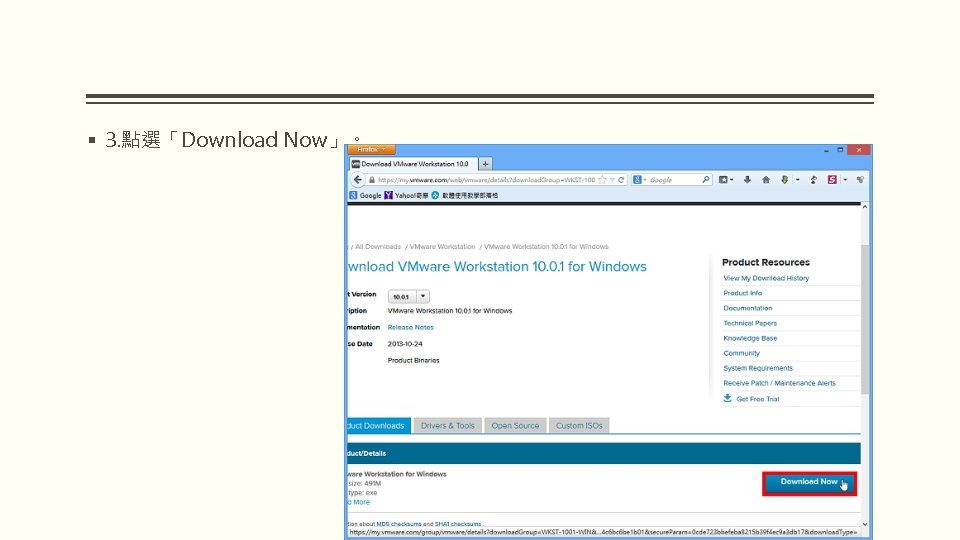Click the Download Now button
The image size is (960, 540).
click(809, 483)
